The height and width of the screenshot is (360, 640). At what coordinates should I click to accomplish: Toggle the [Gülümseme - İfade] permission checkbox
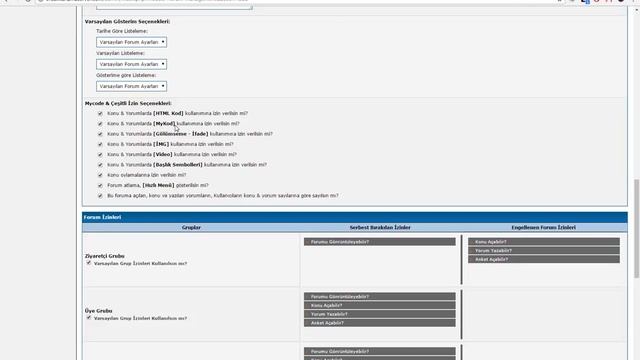coord(100,134)
